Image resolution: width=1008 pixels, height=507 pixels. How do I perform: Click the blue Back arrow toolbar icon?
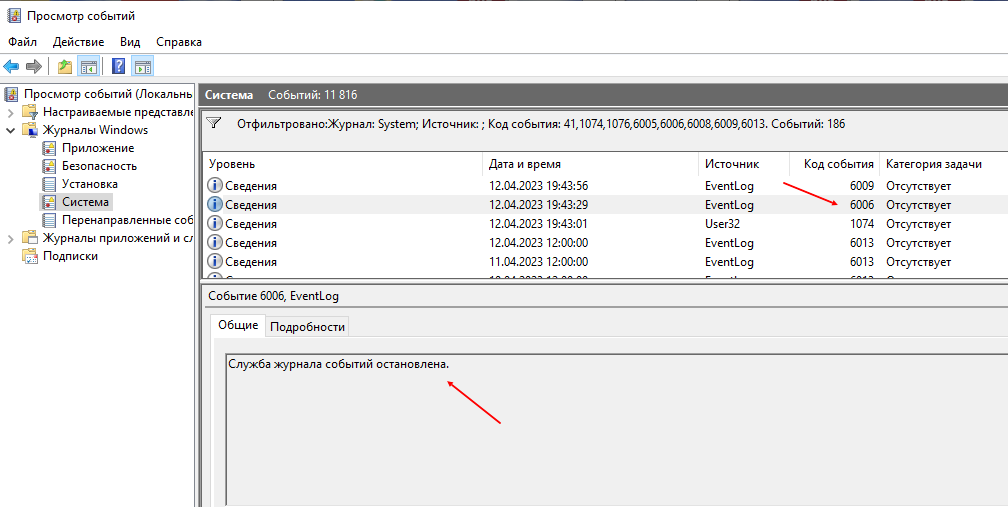click(x=12, y=66)
